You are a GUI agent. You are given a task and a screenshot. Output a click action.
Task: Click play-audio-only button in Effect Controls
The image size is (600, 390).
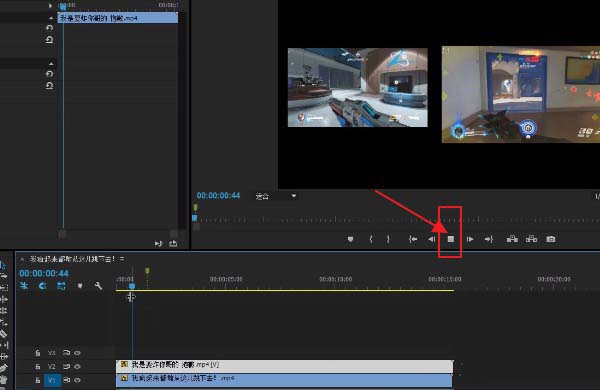(158, 243)
